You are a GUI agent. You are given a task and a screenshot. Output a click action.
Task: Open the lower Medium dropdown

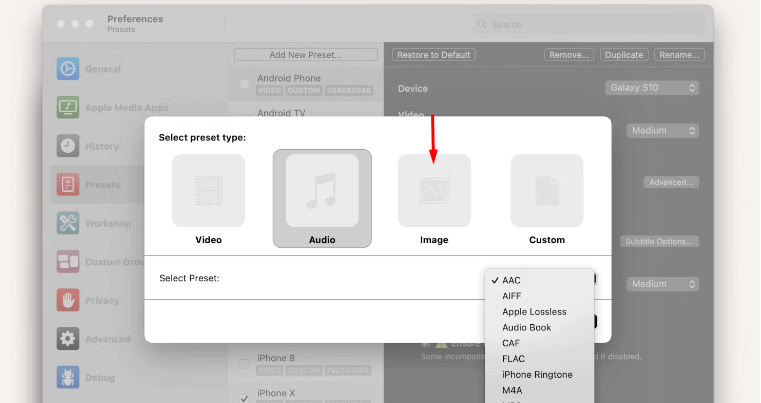(x=663, y=284)
